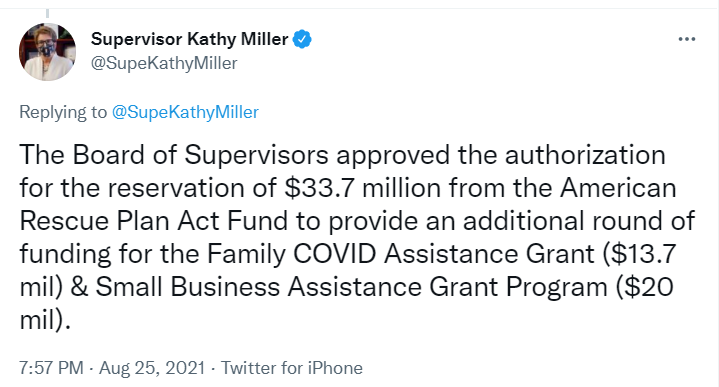Click the thread connector line above avatar
Screen dimensions: 719x387
pyautogui.click(x=47, y=13)
